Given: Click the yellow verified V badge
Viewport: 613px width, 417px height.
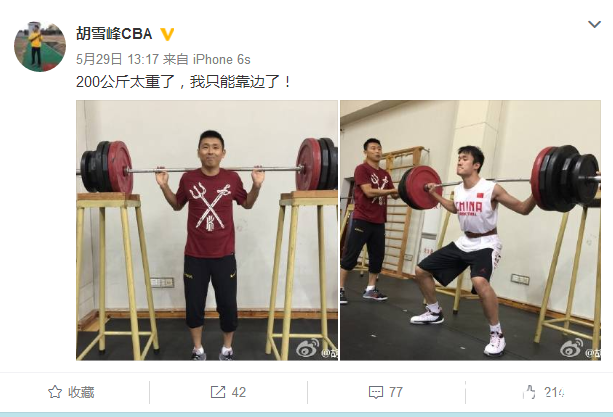Looking at the screenshot, I should tap(167, 34).
